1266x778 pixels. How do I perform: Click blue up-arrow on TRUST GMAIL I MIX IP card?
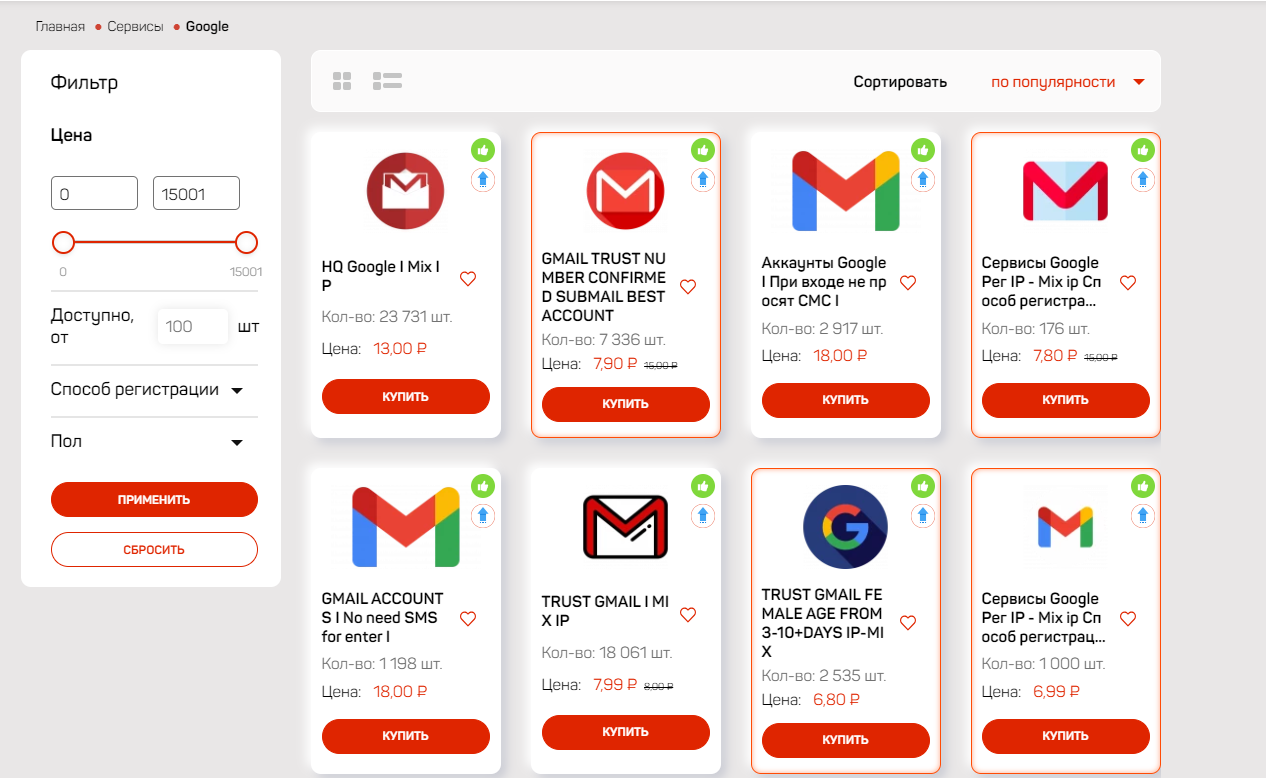(703, 516)
